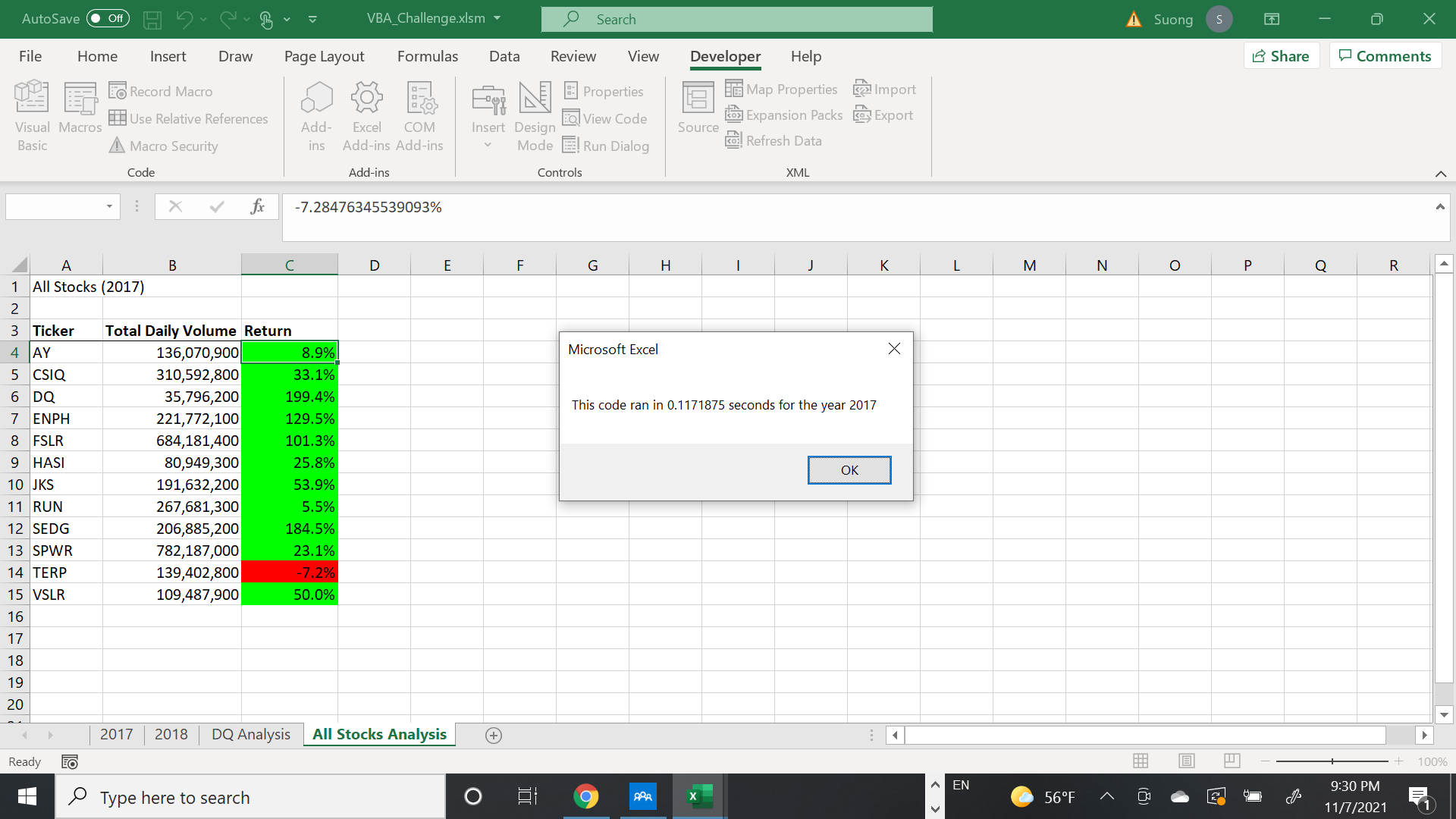Click Record Macro in ribbon

[161, 91]
